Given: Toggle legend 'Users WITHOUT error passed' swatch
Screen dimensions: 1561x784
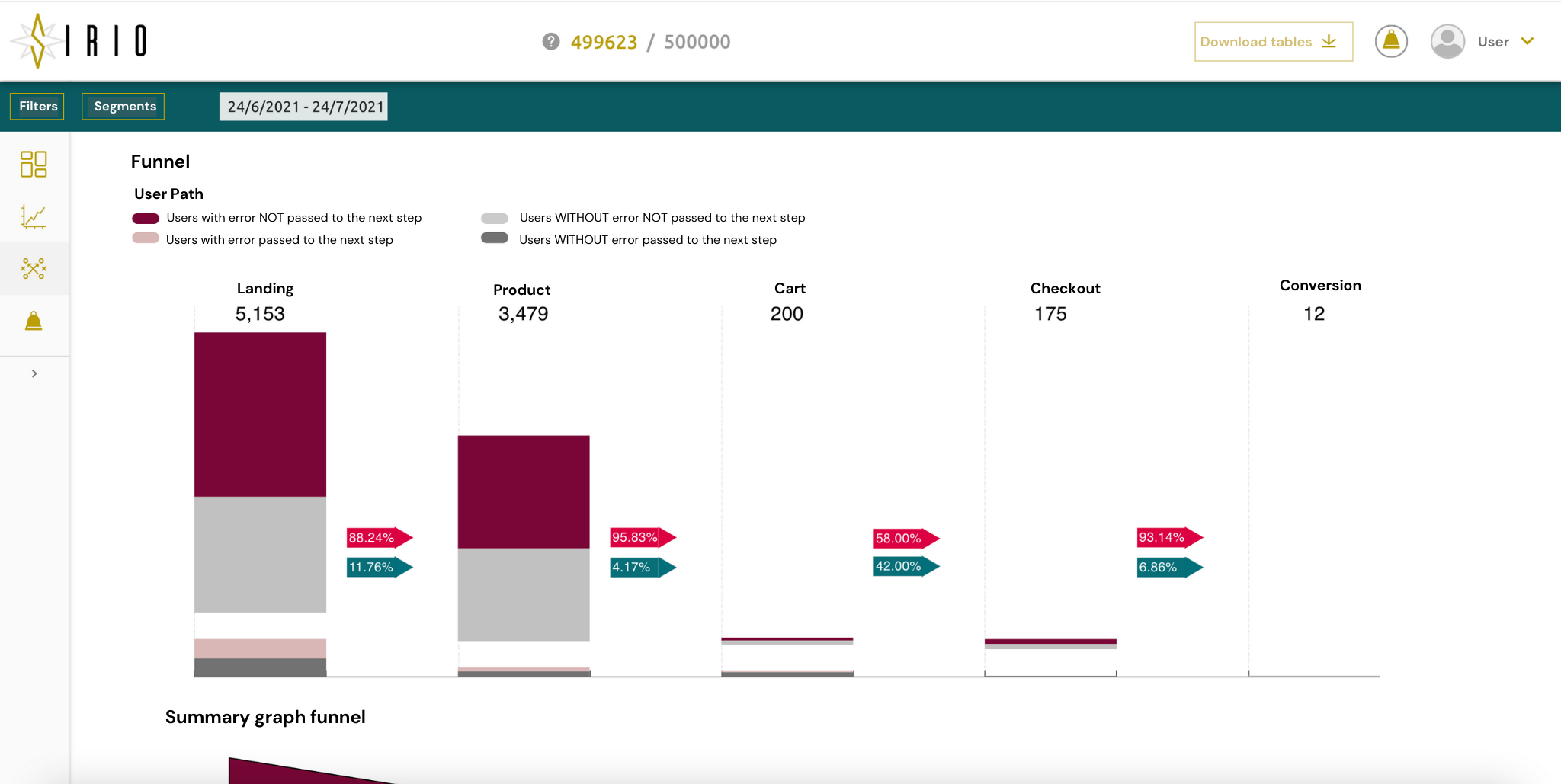Looking at the screenshot, I should click(x=495, y=238).
